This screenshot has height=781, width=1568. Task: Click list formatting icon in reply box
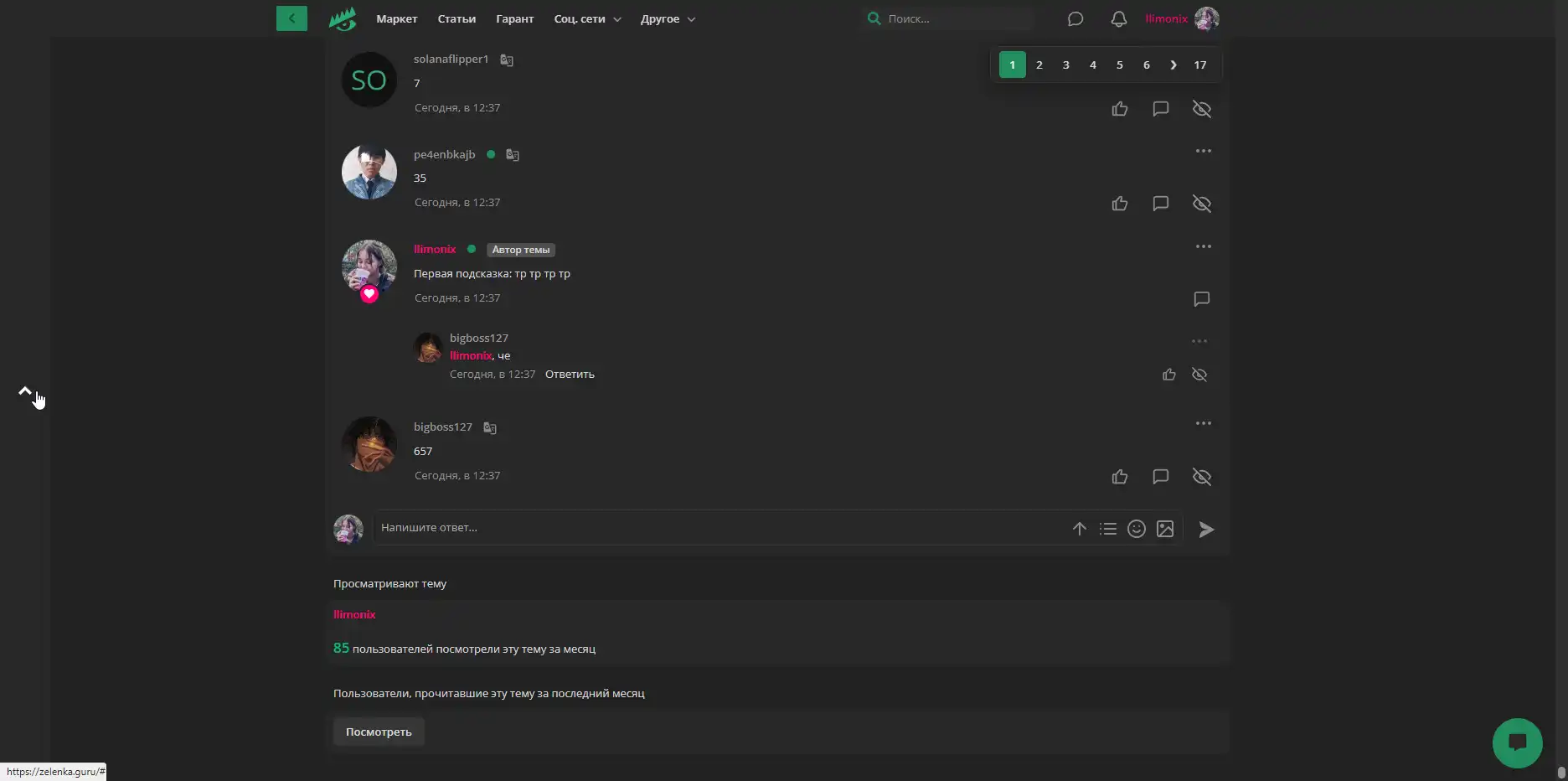1108,529
